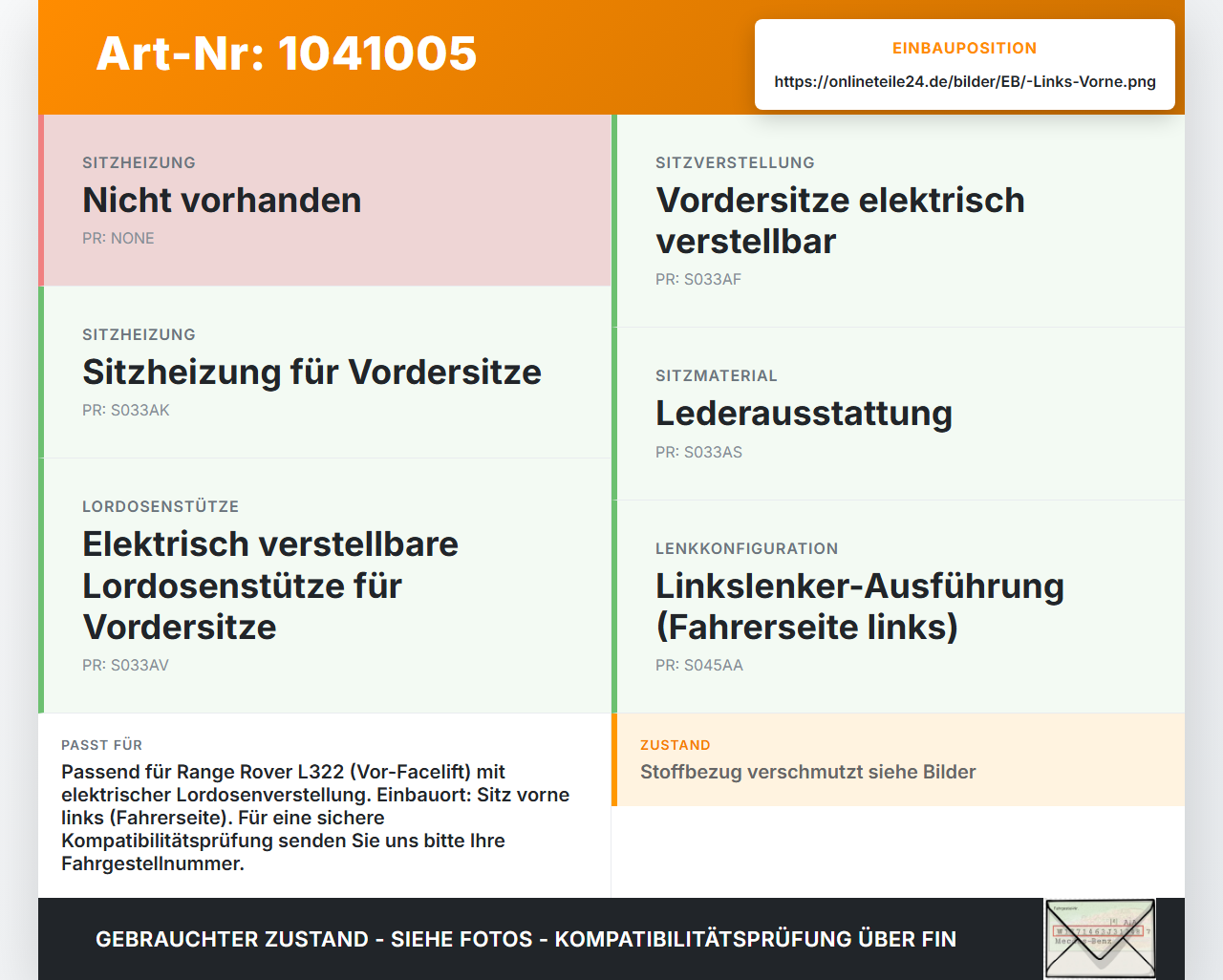Click the PR: S033AF code

pos(698,279)
